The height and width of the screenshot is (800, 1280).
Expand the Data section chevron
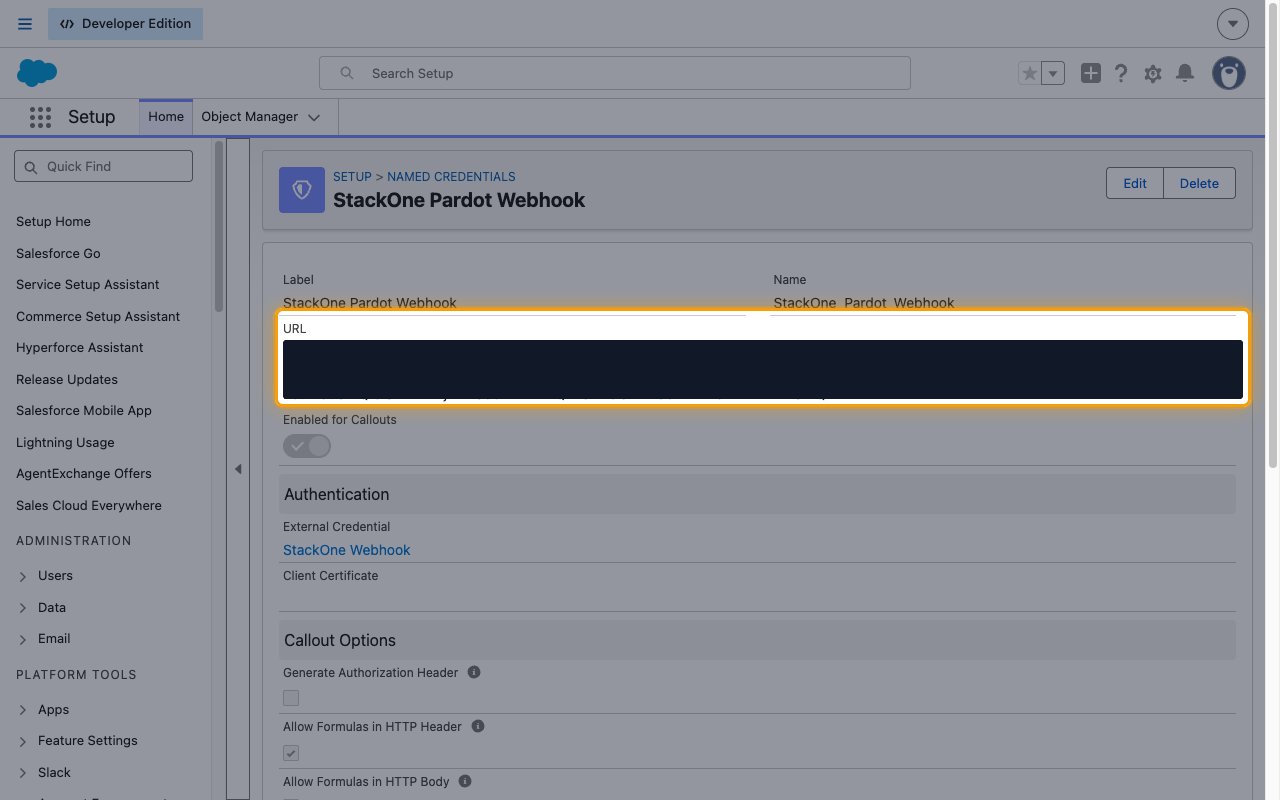(x=23, y=608)
